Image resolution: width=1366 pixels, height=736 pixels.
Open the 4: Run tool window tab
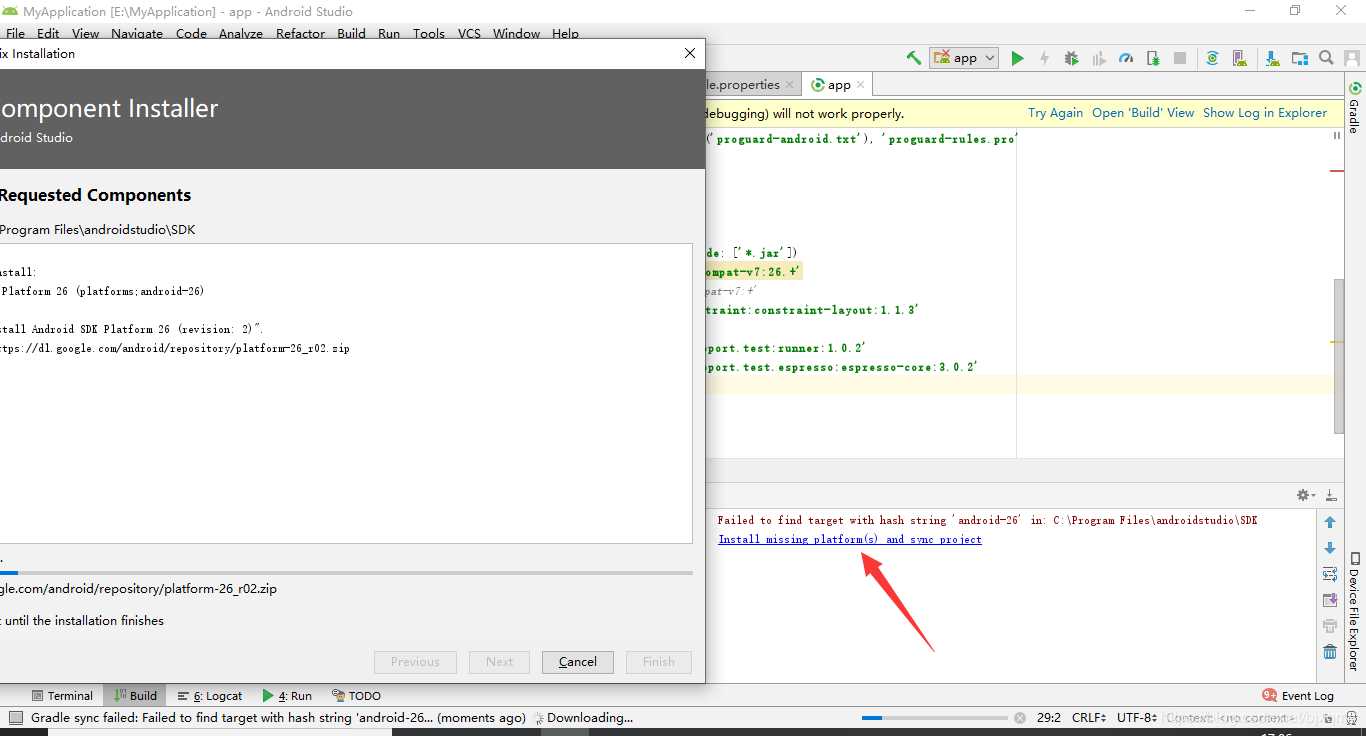click(287, 695)
